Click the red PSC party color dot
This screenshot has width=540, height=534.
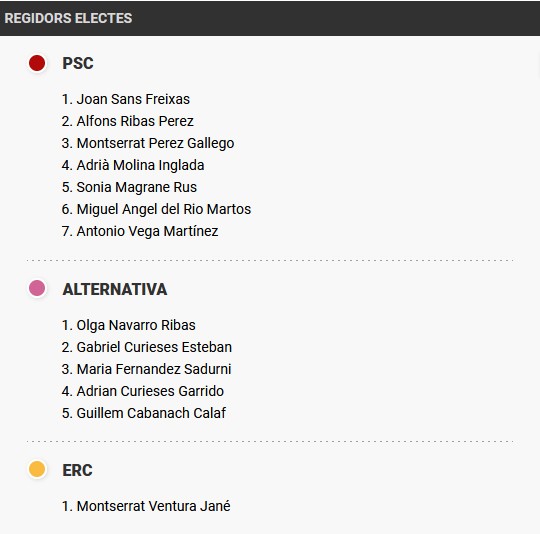[37, 63]
